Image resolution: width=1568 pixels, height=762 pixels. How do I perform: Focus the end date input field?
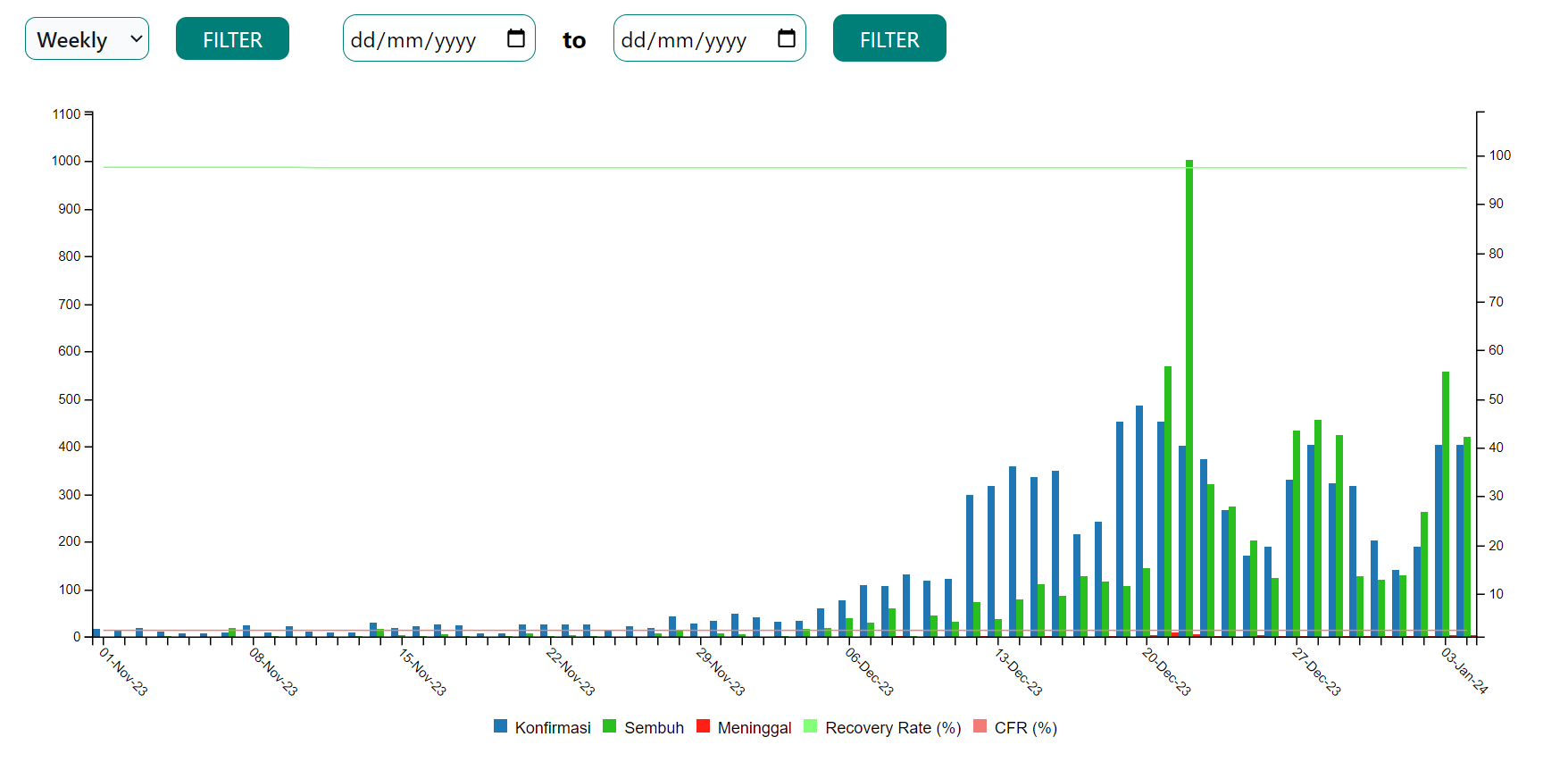(710, 38)
